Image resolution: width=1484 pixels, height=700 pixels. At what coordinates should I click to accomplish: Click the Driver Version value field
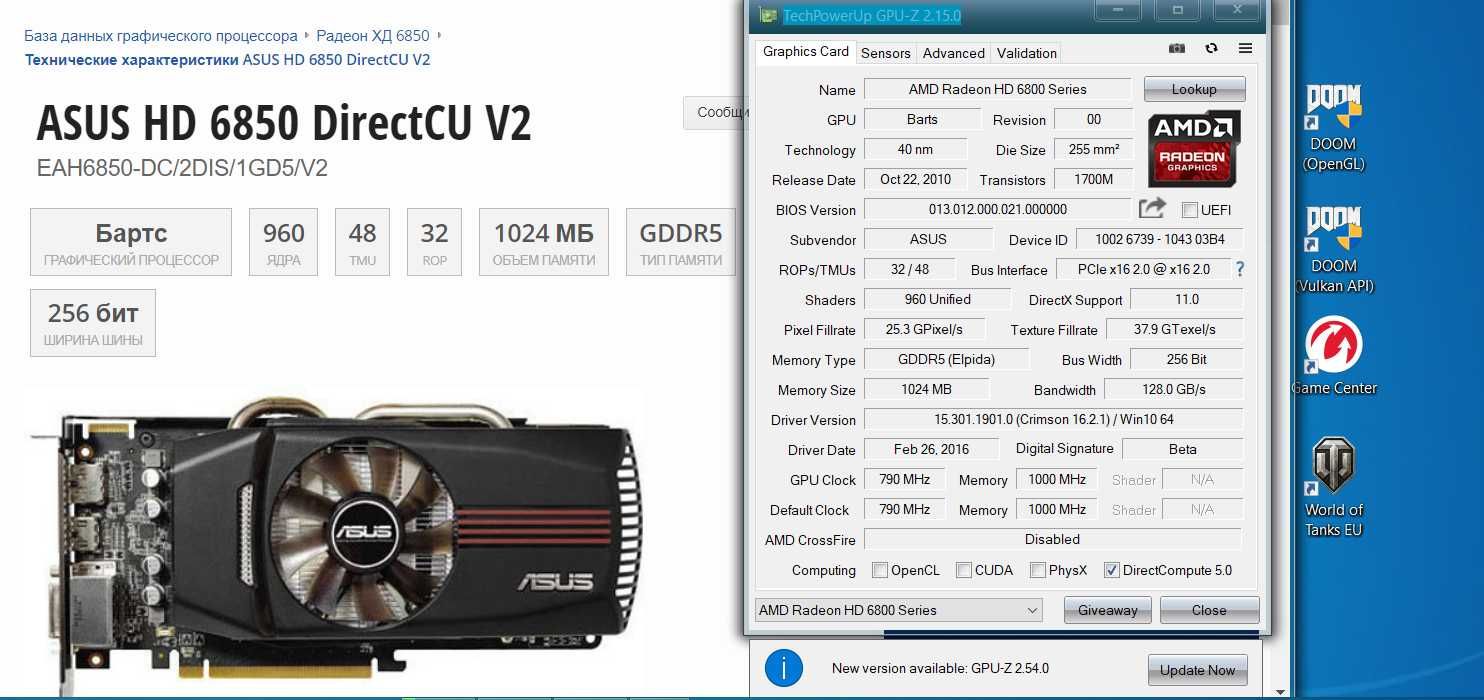click(1053, 419)
